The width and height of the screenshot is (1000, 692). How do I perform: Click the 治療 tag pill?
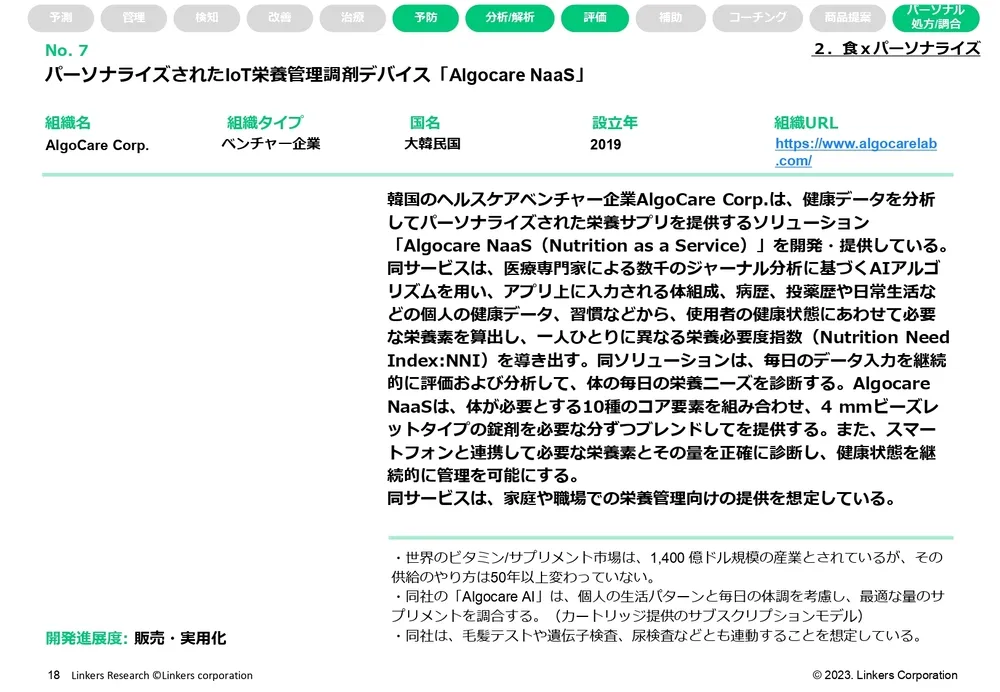[353, 17]
